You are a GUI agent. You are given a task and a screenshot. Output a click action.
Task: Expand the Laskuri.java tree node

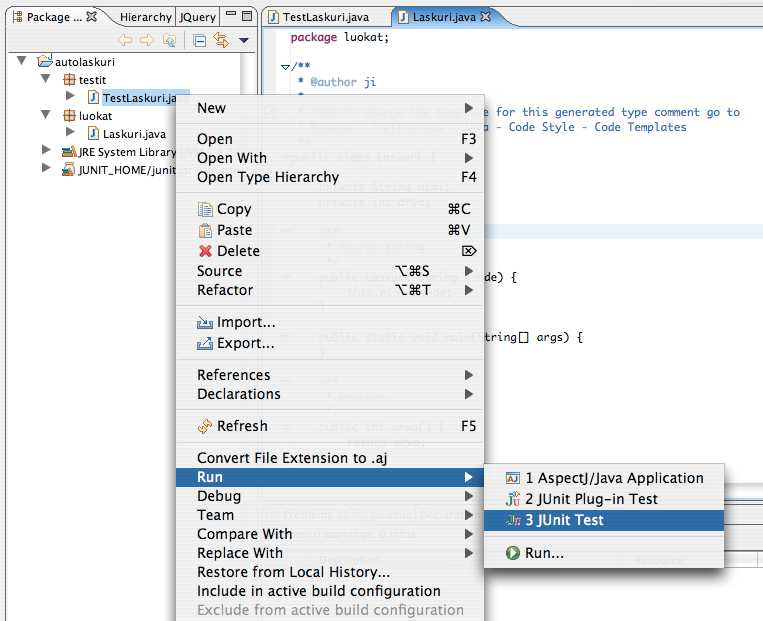[x=71, y=132]
